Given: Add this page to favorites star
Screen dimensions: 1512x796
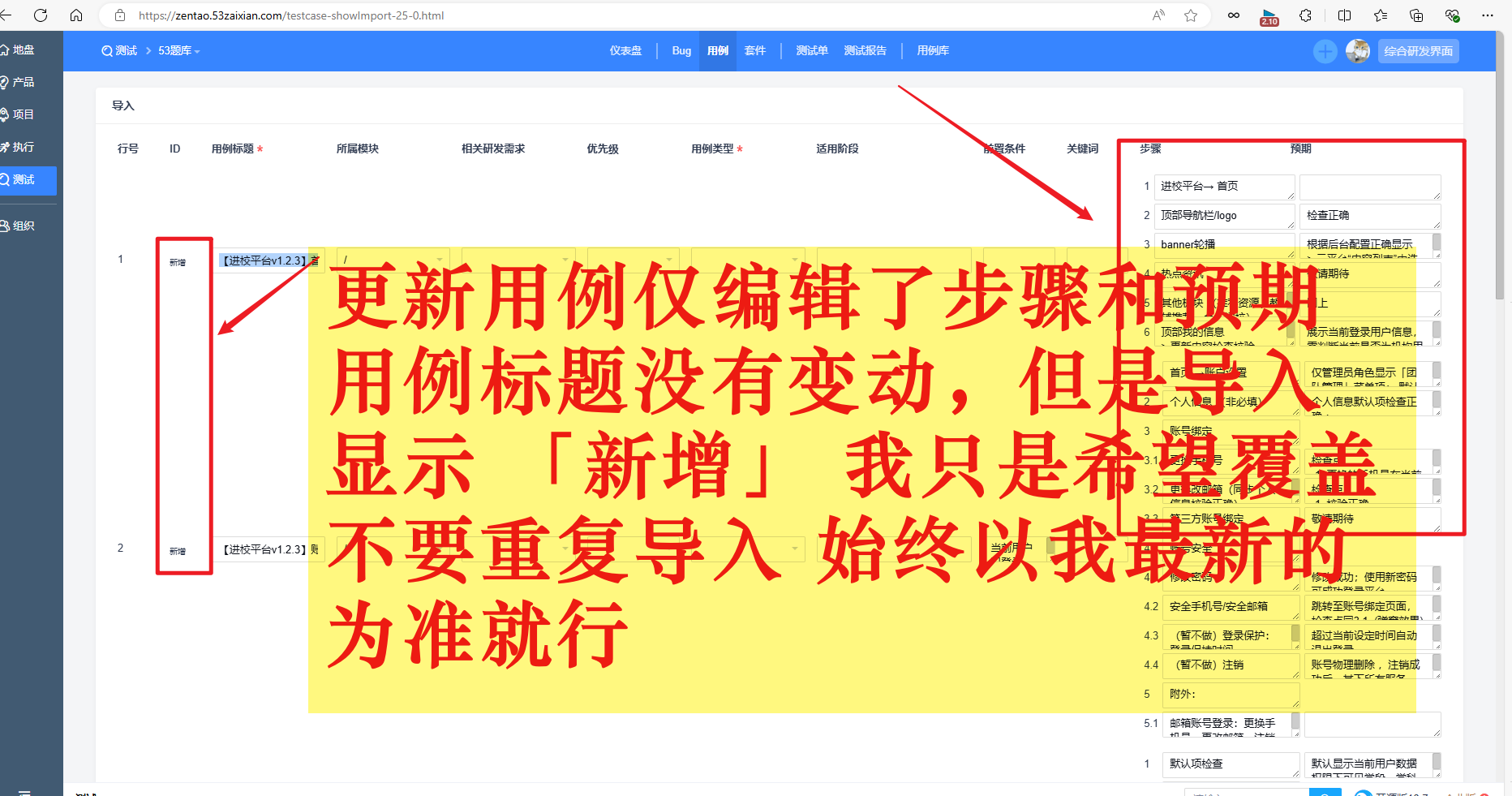Looking at the screenshot, I should point(1191,15).
